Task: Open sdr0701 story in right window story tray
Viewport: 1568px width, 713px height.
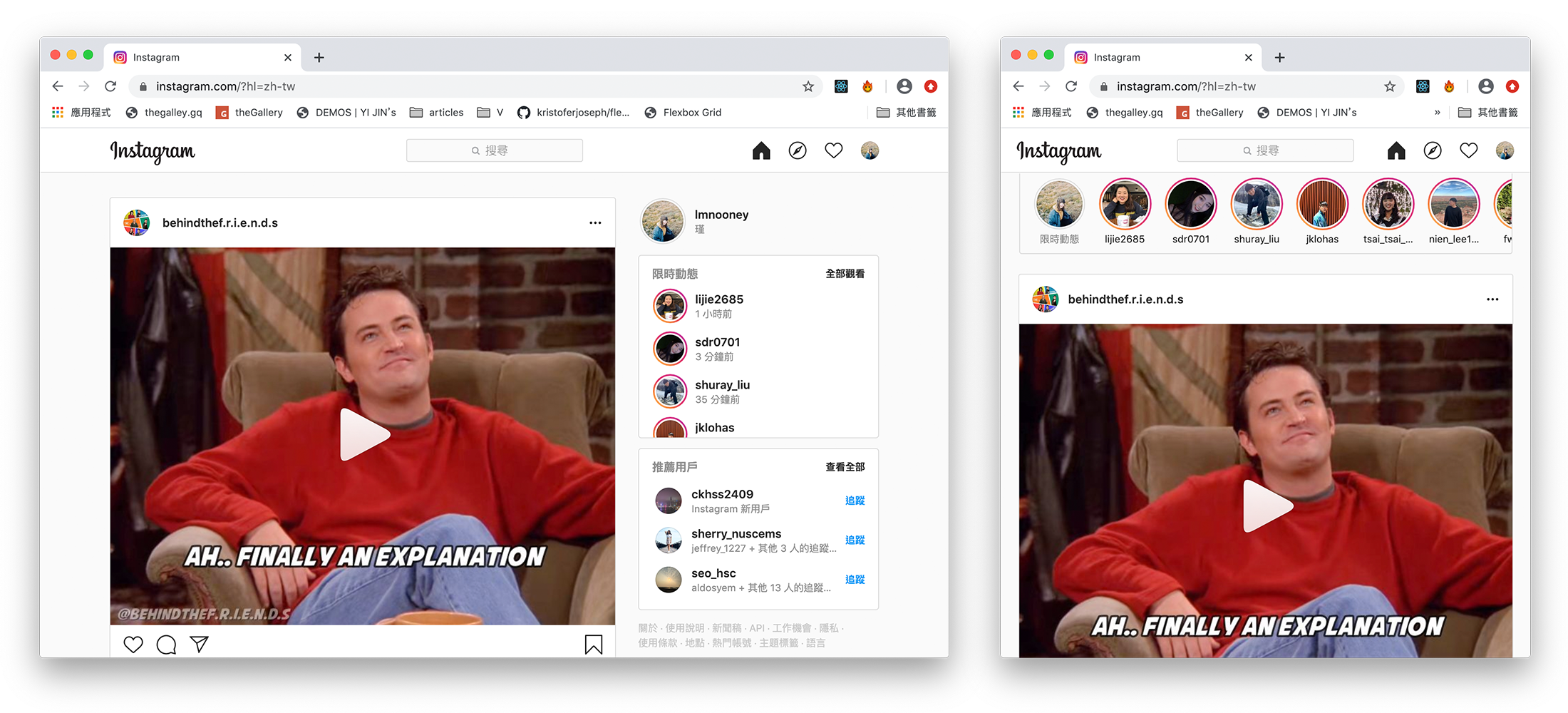Action: [1191, 212]
